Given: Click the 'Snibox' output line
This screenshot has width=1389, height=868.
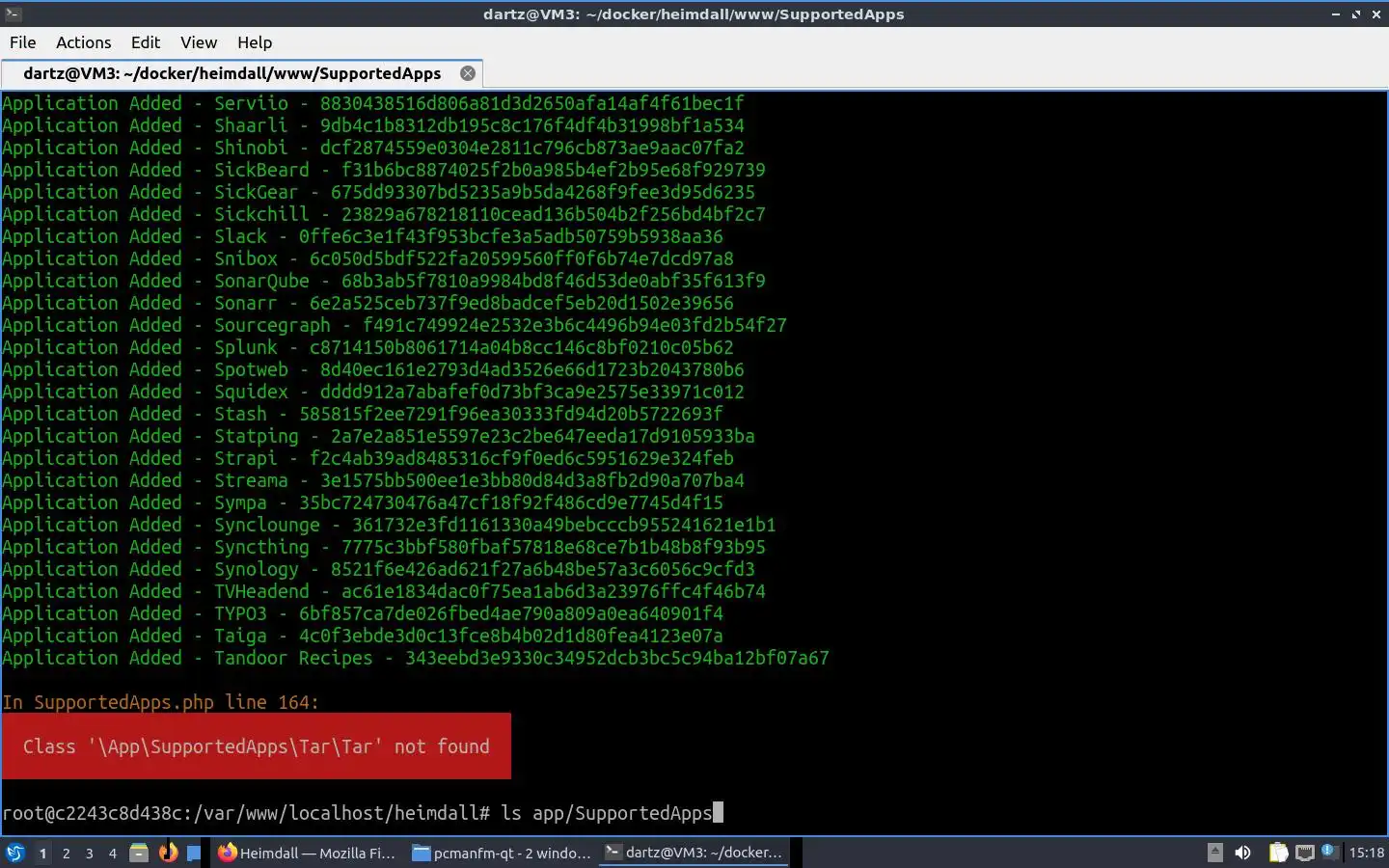Looking at the screenshot, I should pyautogui.click(x=368, y=258).
